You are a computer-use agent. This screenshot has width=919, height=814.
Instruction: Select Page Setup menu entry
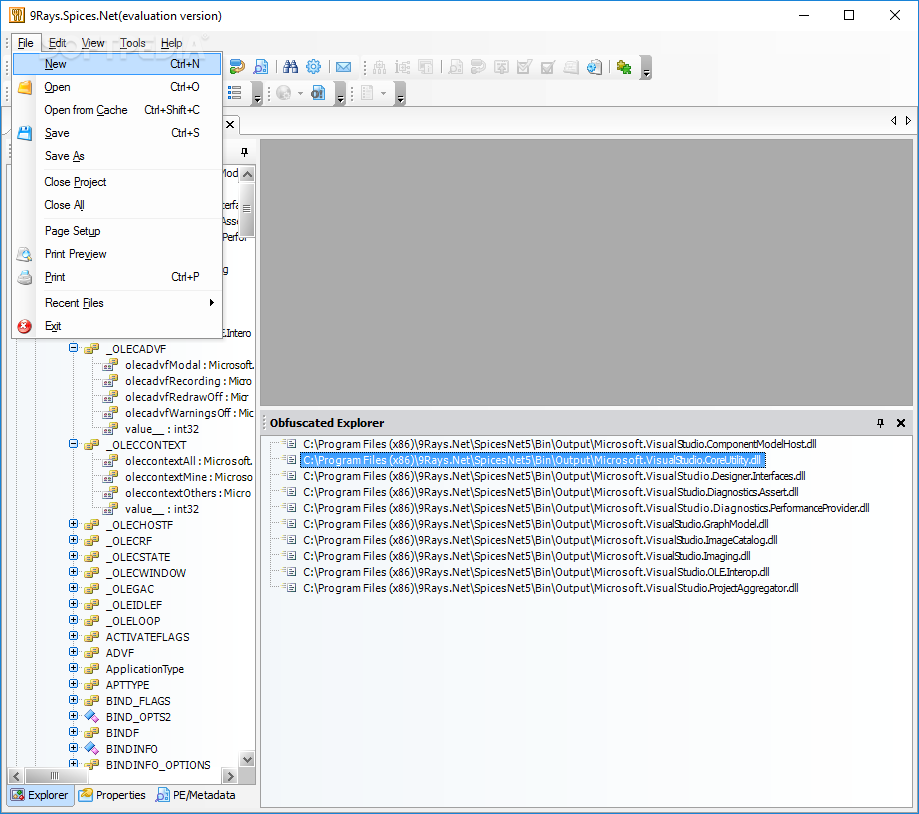click(117, 231)
